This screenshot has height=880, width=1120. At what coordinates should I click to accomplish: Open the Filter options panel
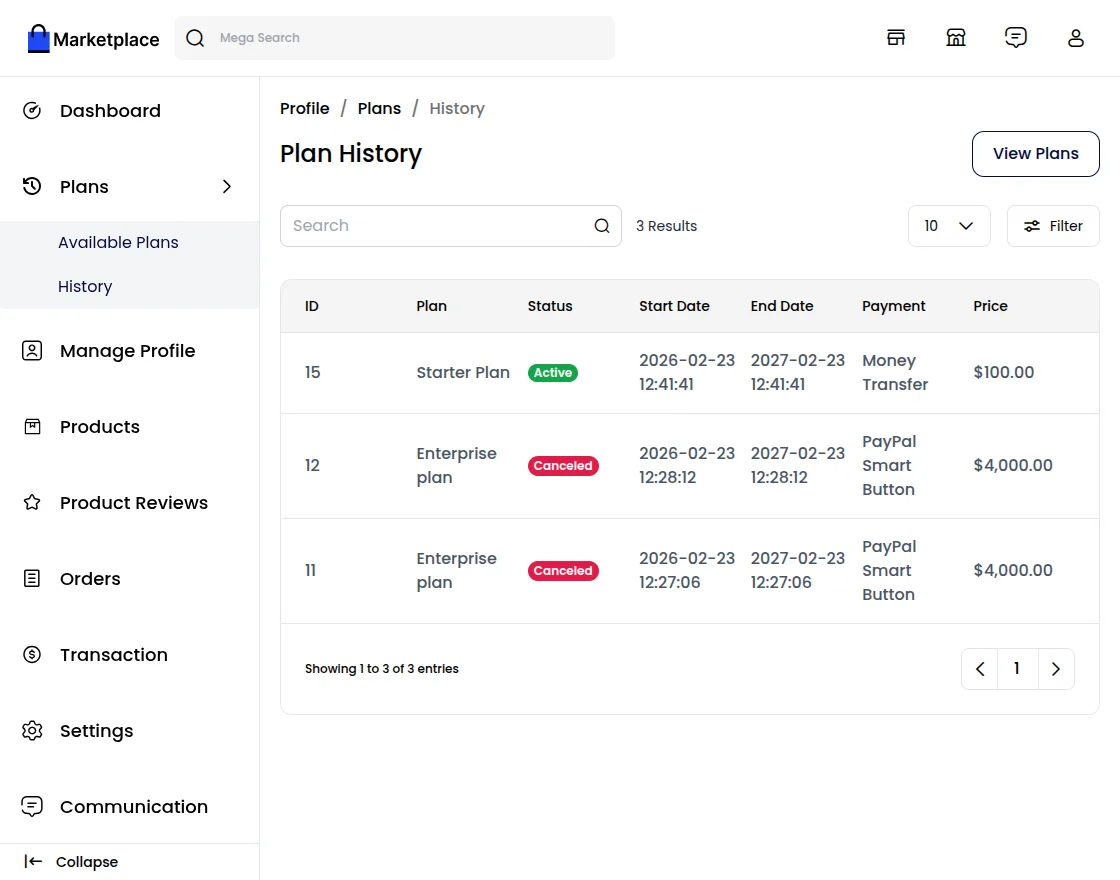pyautogui.click(x=1053, y=226)
